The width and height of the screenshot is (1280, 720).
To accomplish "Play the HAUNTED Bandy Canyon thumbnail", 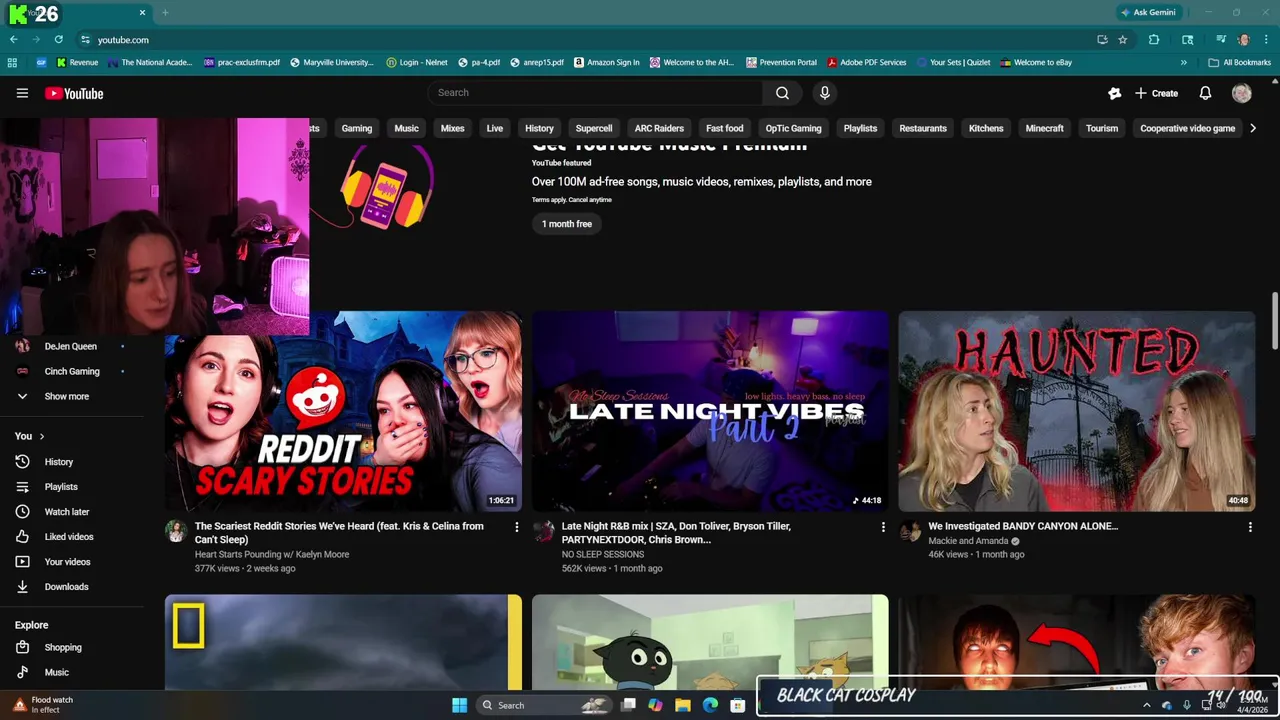I will pos(1077,411).
